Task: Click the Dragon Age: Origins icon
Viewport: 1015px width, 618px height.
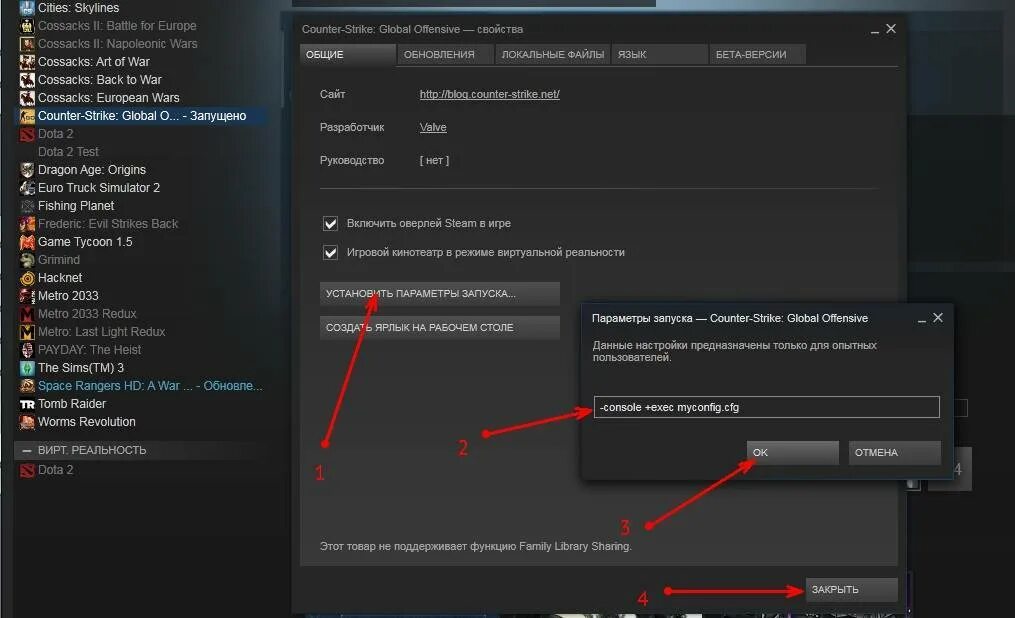Action: click(27, 170)
